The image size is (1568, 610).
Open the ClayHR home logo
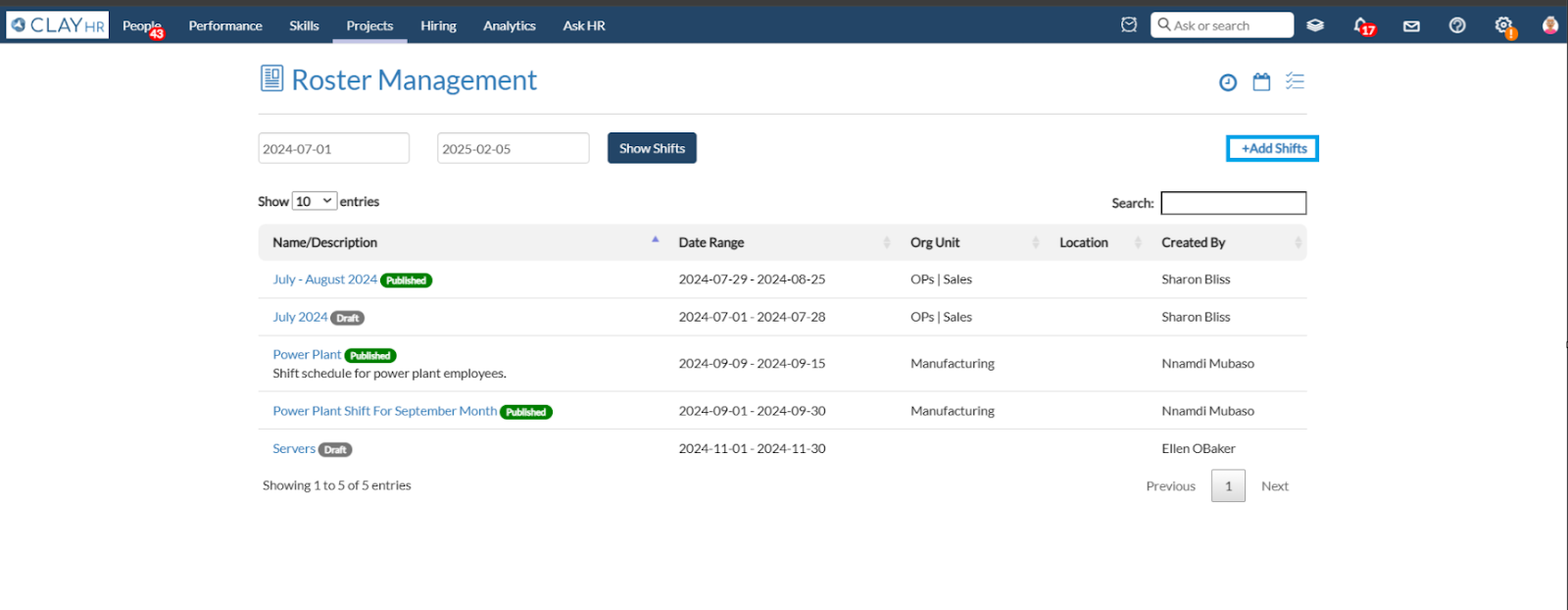tap(57, 25)
